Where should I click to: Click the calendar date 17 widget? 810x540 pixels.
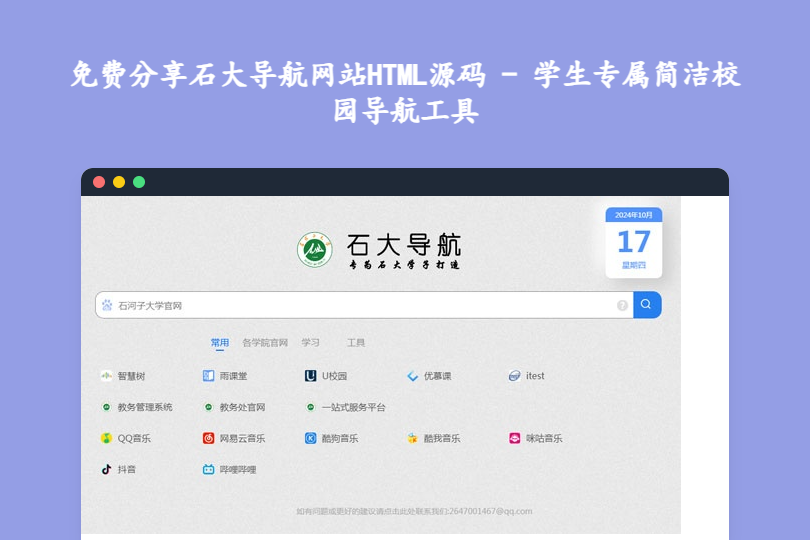point(634,242)
